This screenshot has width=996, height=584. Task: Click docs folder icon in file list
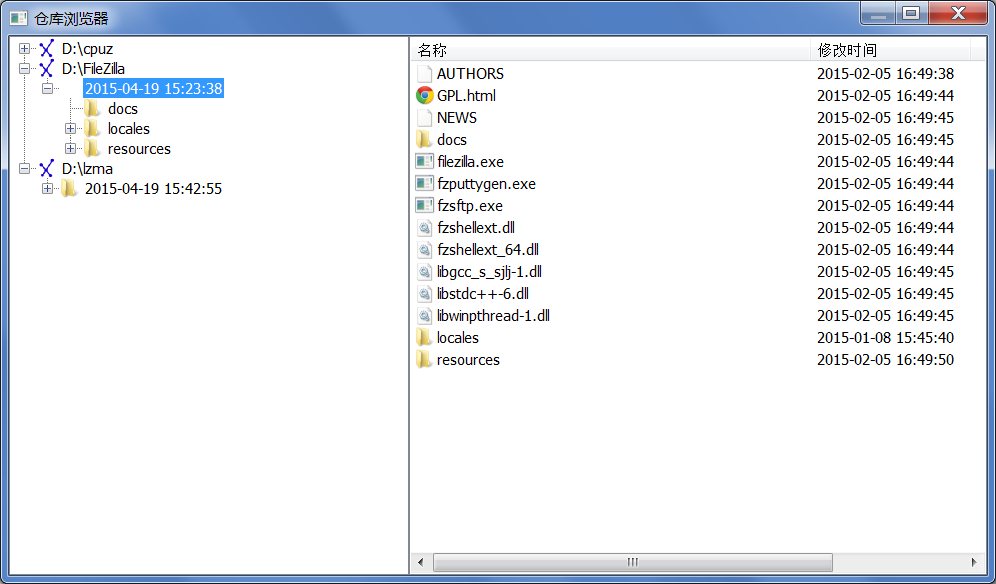(424, 139)
